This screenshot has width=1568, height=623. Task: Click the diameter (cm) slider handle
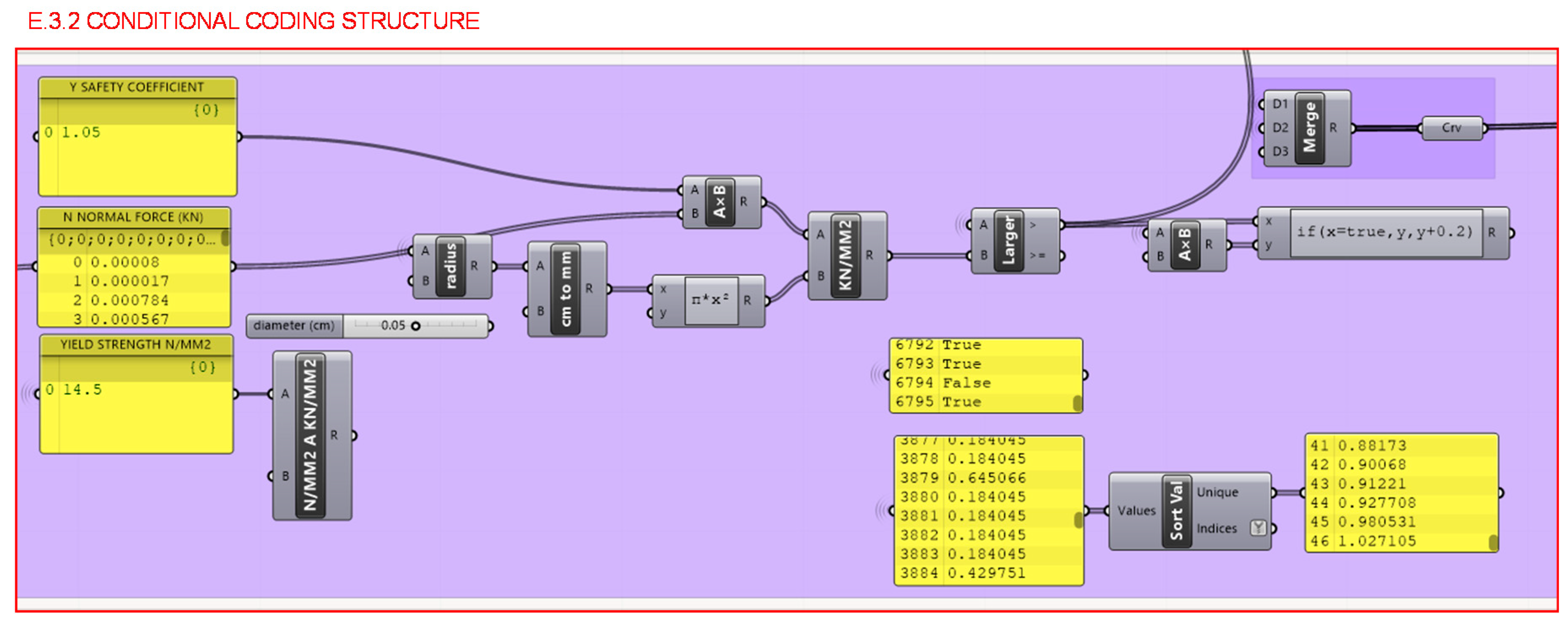coord(416,326)
